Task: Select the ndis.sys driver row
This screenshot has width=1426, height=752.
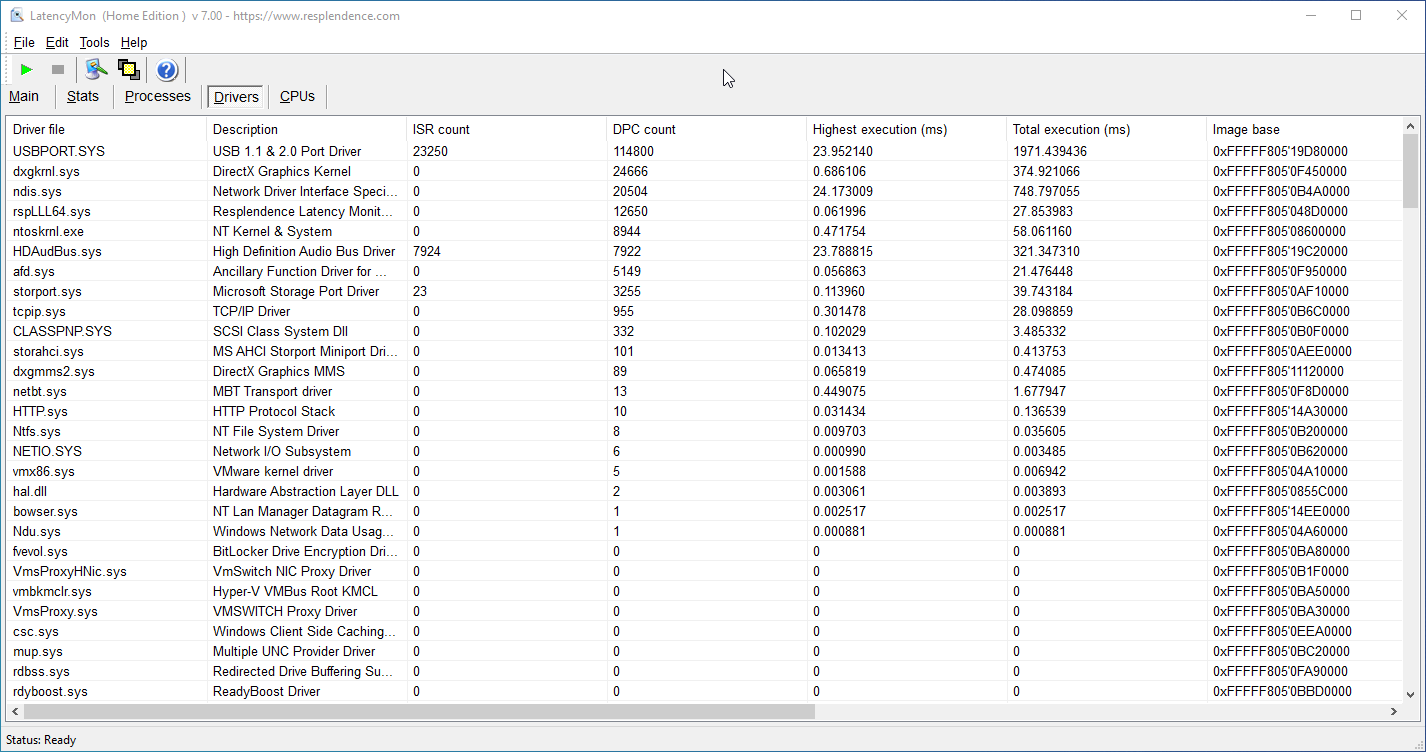Action: click(x=37, y=191)
